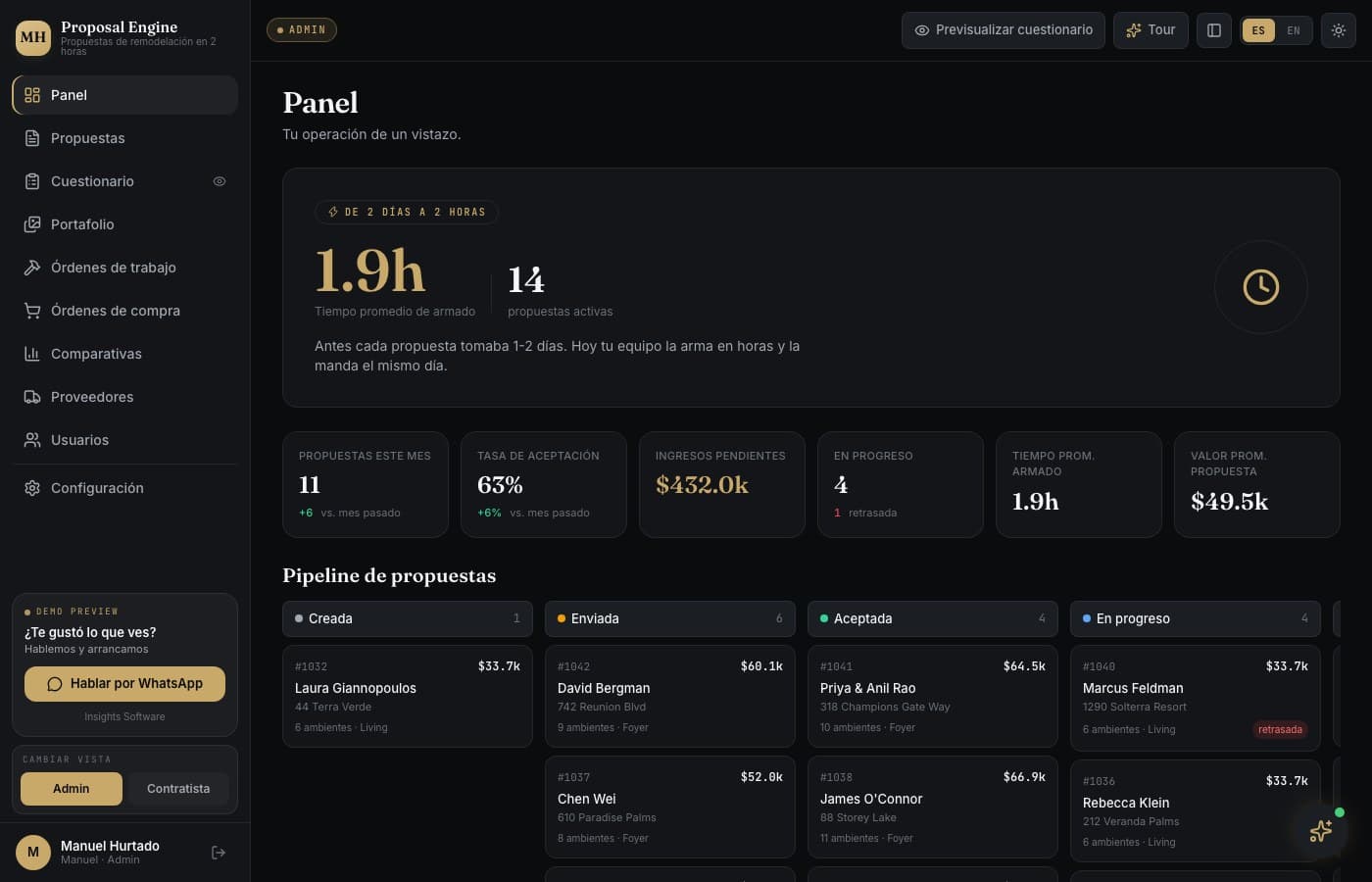Click the En progreso column header
This screenshot has width=1372, height=882.
(1196, 618)
